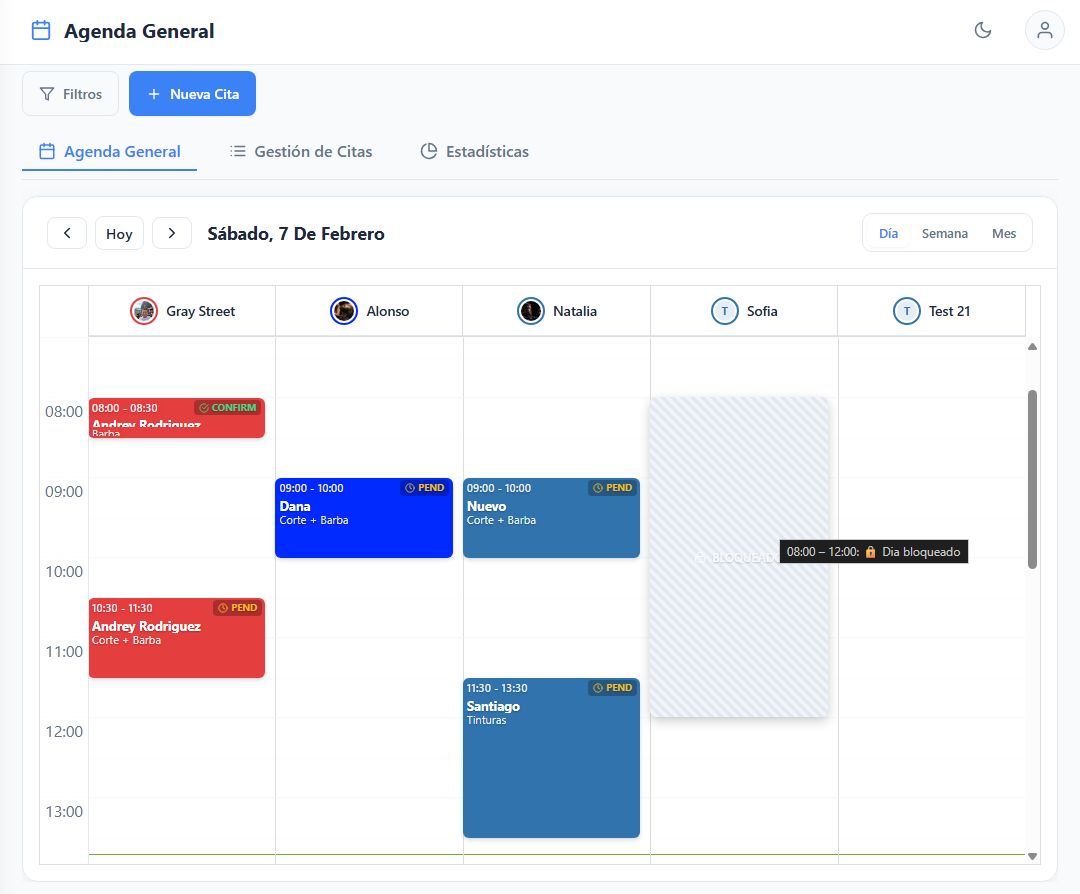Open the user profile icon
This screenshot has width=1080, height=894.
1044,30
